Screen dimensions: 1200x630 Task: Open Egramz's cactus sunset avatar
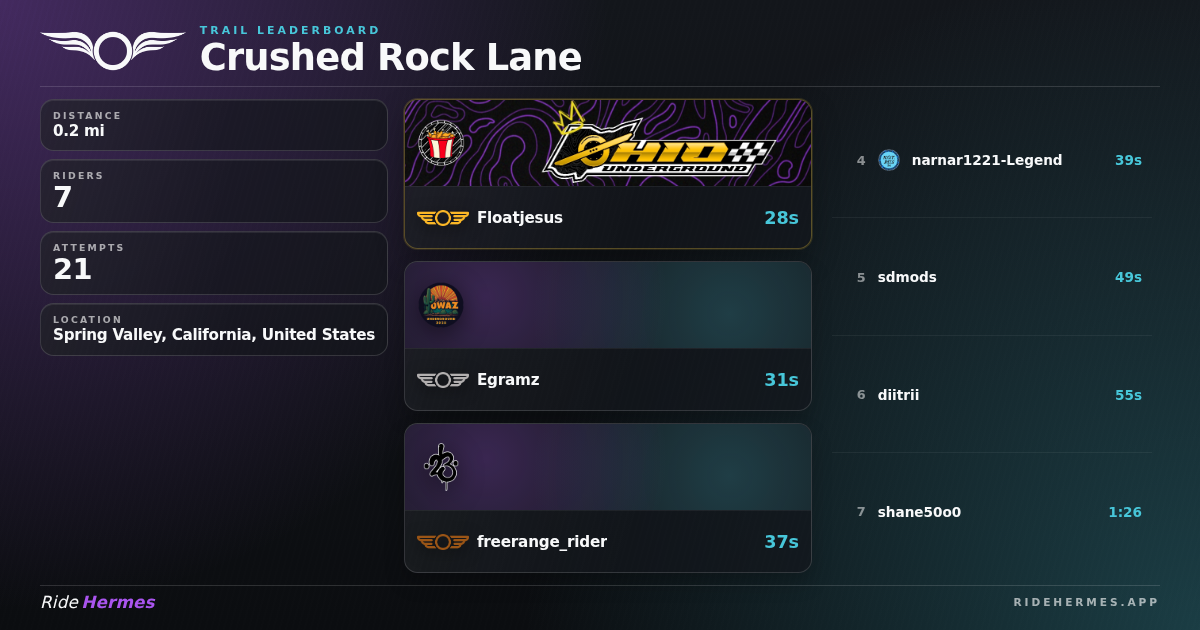[x=441, y=305]
